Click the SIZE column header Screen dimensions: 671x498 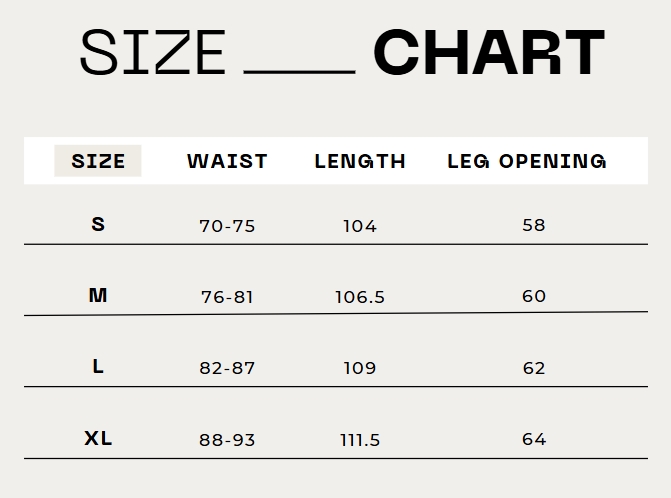(98, 161)
